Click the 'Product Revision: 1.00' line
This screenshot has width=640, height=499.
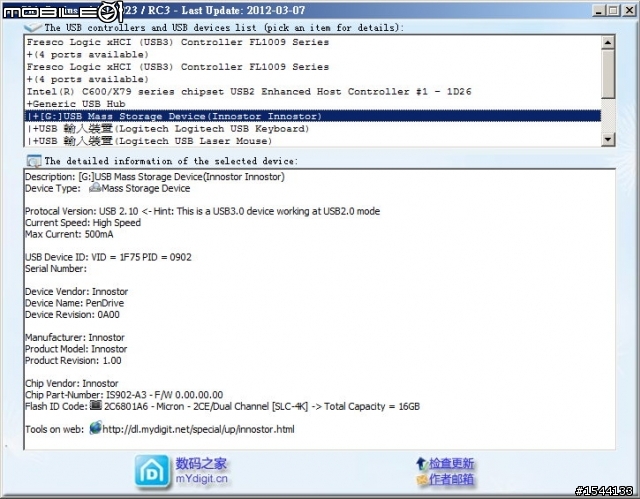pos(73,361)
